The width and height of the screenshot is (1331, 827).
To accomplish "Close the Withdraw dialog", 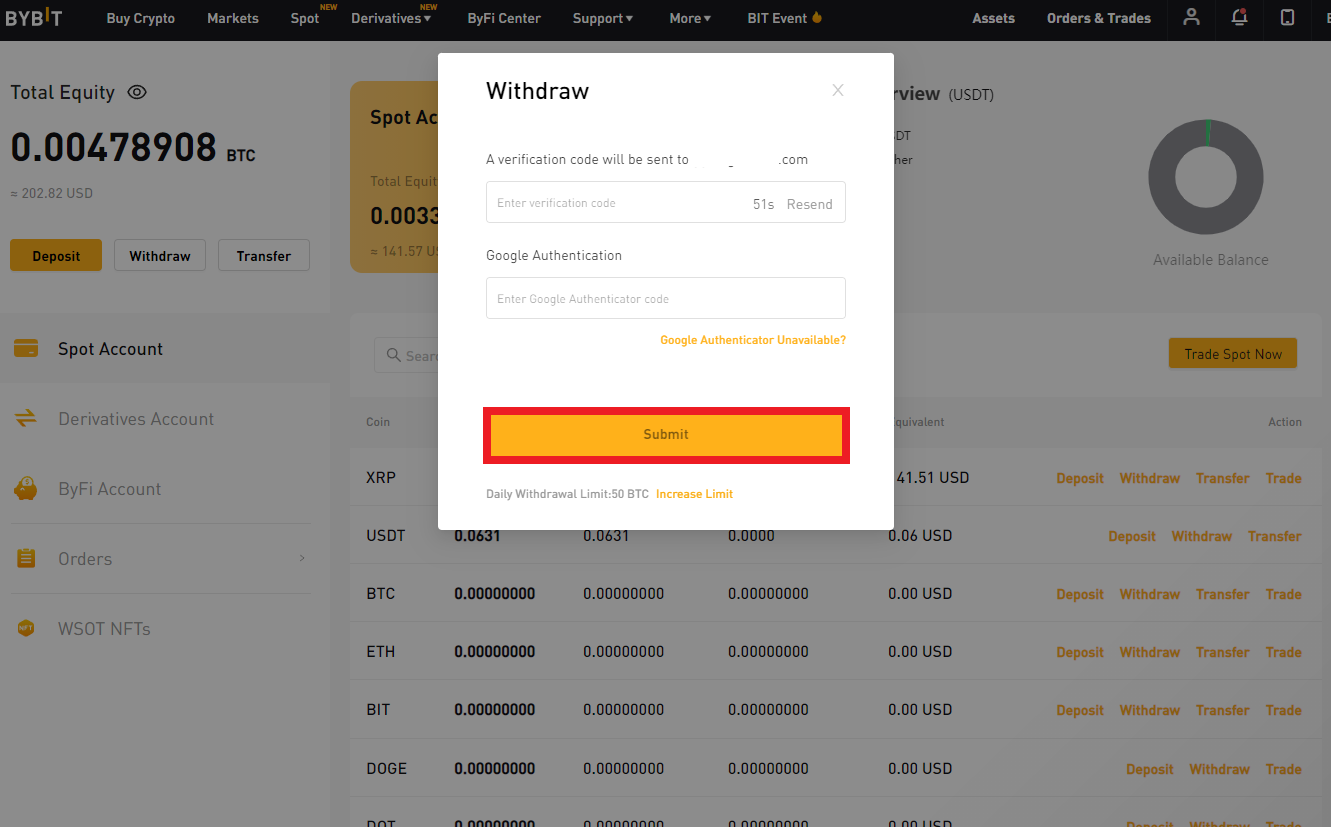I will point(838,90).
